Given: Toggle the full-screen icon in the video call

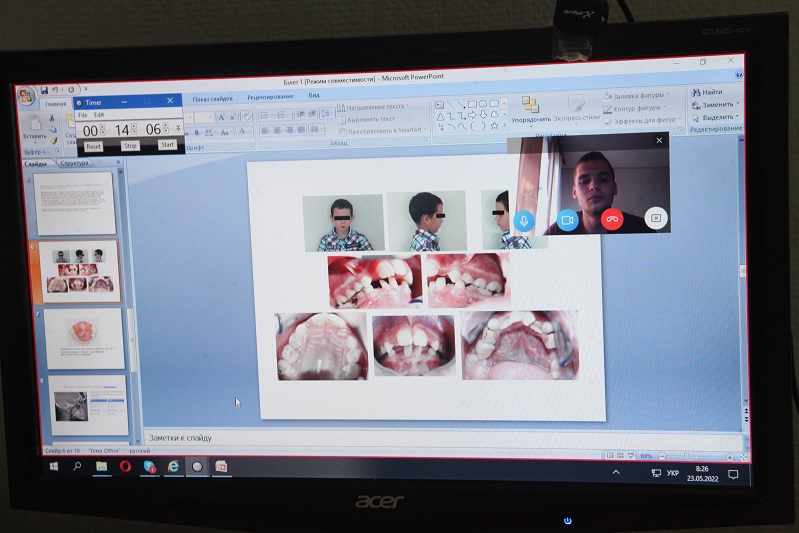Looking at the screenshot, I should tap(655, 219).
